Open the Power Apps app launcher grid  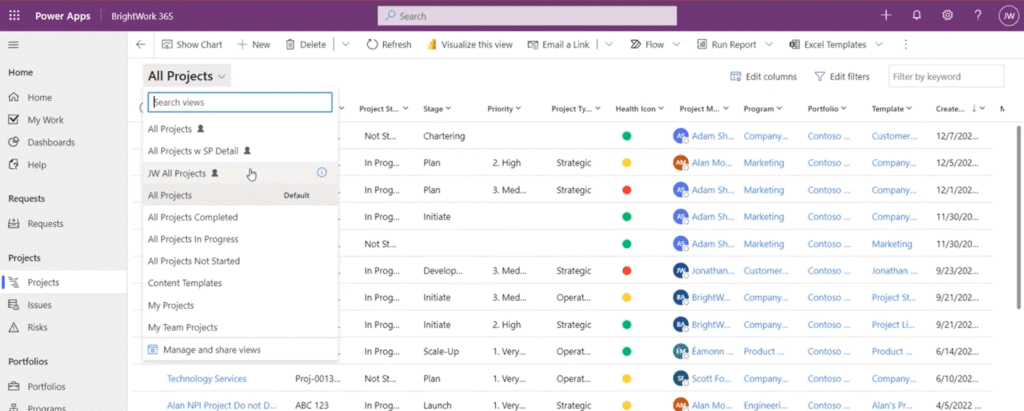[15, 15]
